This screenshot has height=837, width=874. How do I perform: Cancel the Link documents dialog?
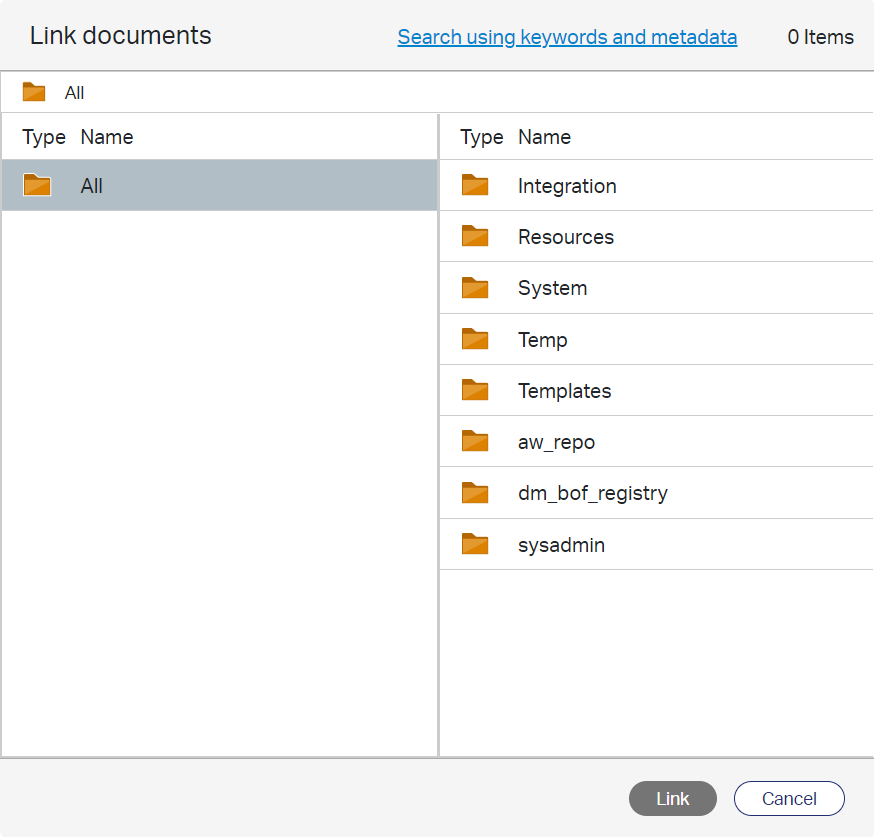[789, 799]
